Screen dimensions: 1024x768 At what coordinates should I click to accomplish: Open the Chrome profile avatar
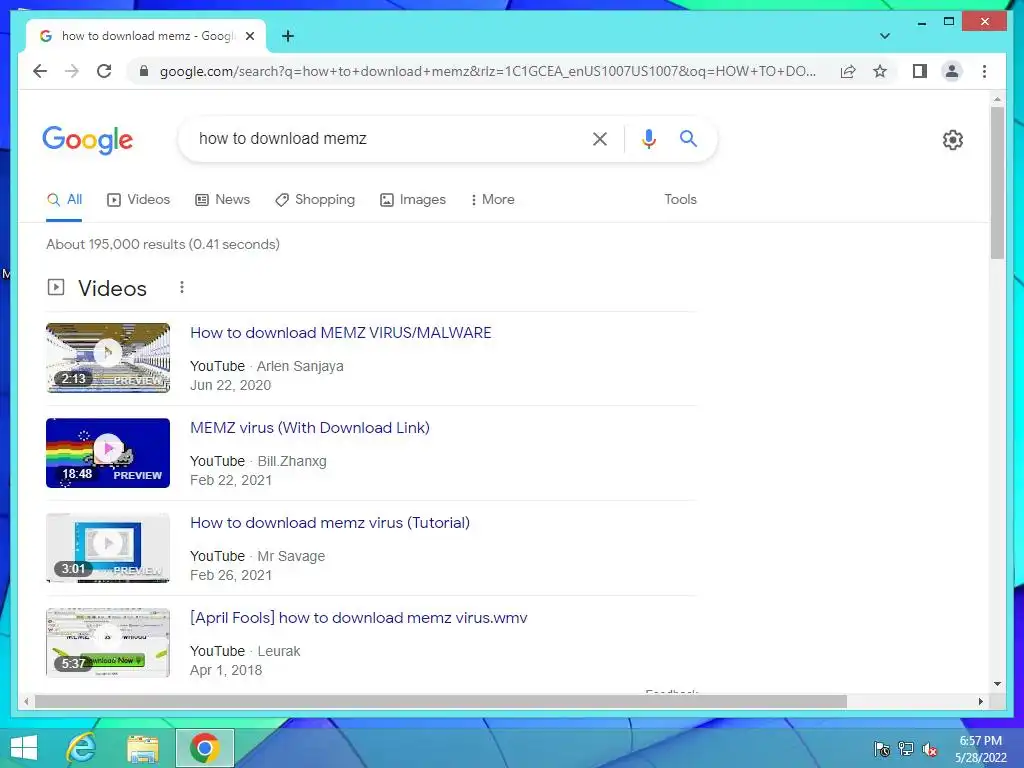tap(952, 71)
